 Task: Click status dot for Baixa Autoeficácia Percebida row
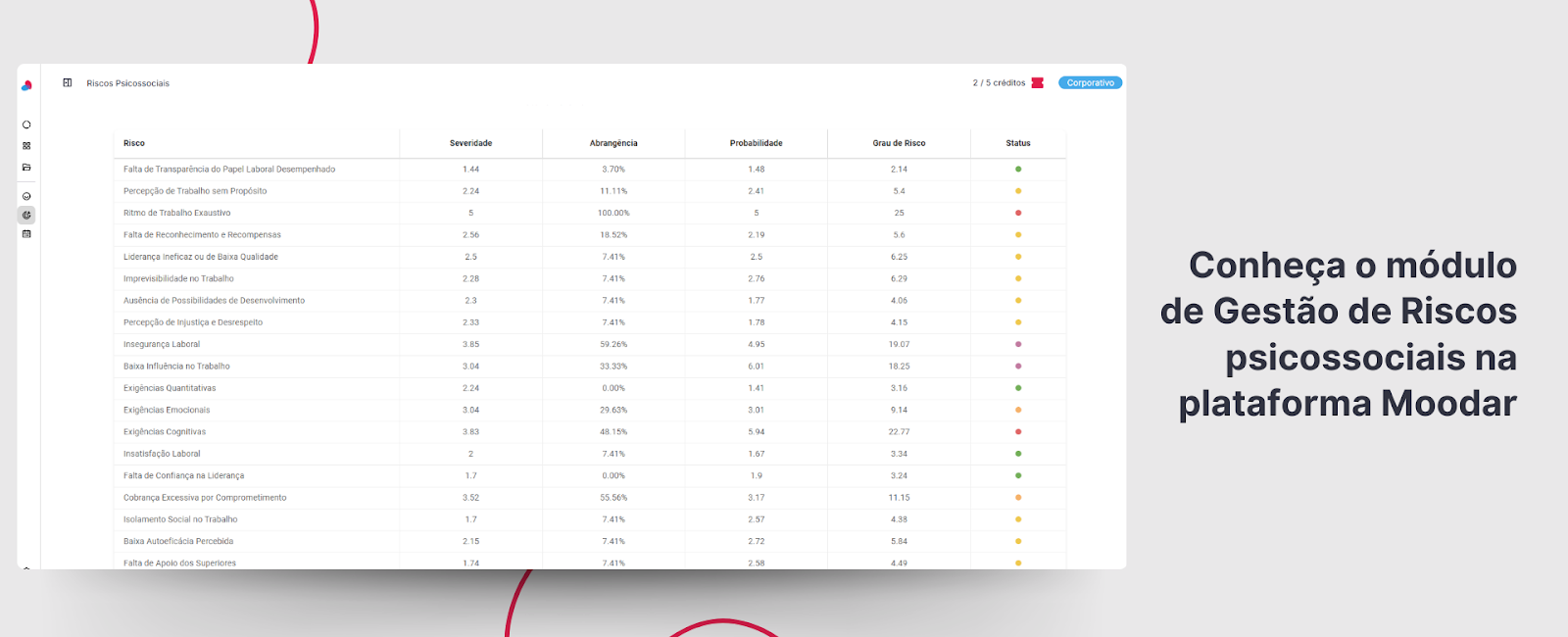pos(1018,541)
